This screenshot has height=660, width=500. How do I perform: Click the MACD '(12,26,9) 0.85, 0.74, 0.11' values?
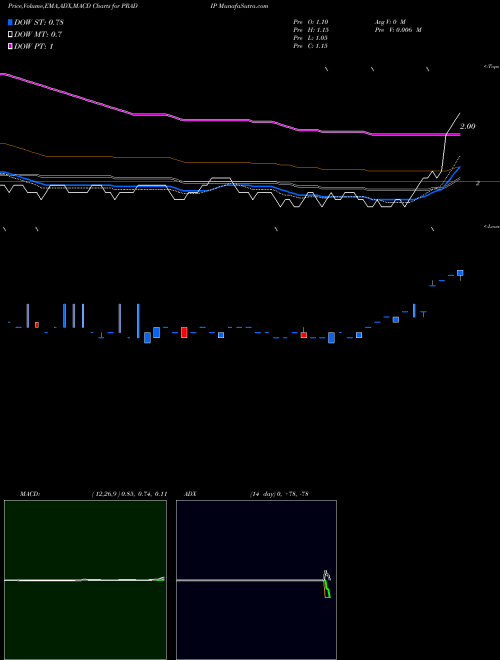pyautogui.click(x=130, y=494)
